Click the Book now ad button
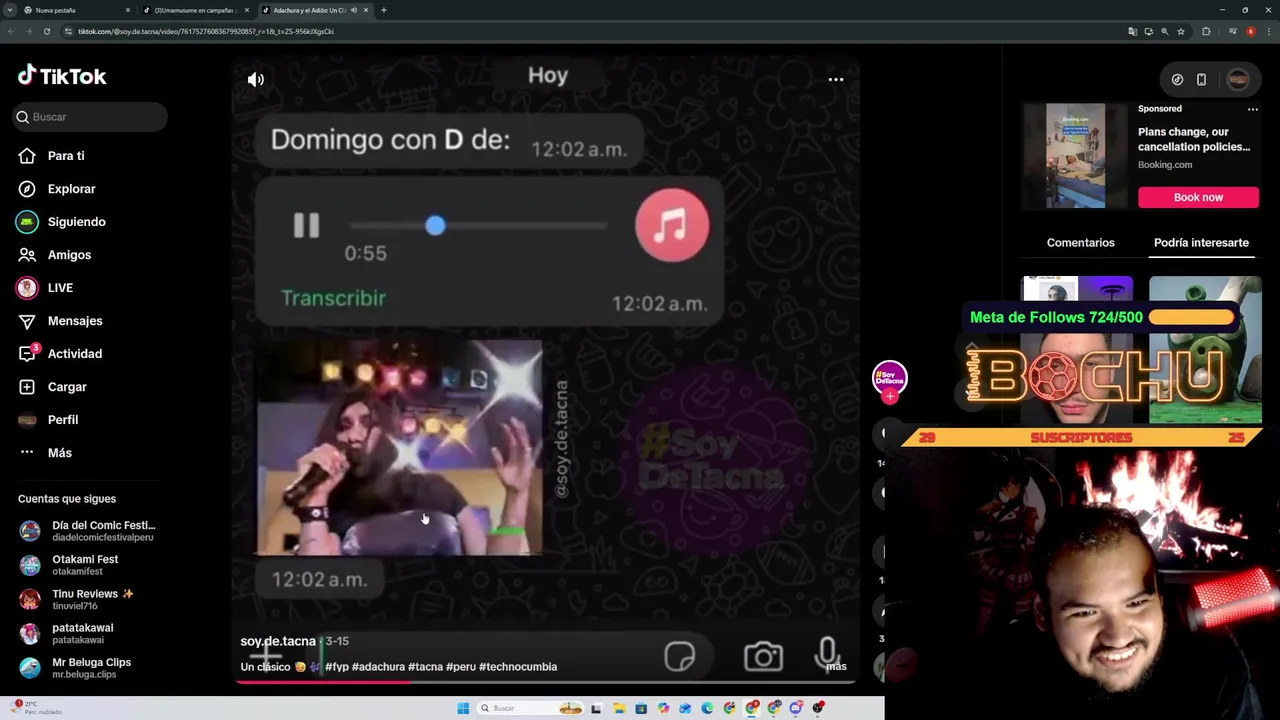The height and width of the screenshot is (720, 1280). tap(1198, 197)
